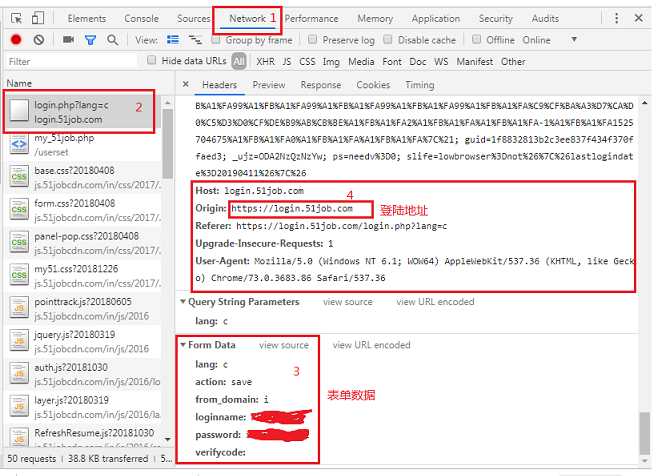Collapse the Query String Parameters section
659x476 pixels.
coord(183,302)
